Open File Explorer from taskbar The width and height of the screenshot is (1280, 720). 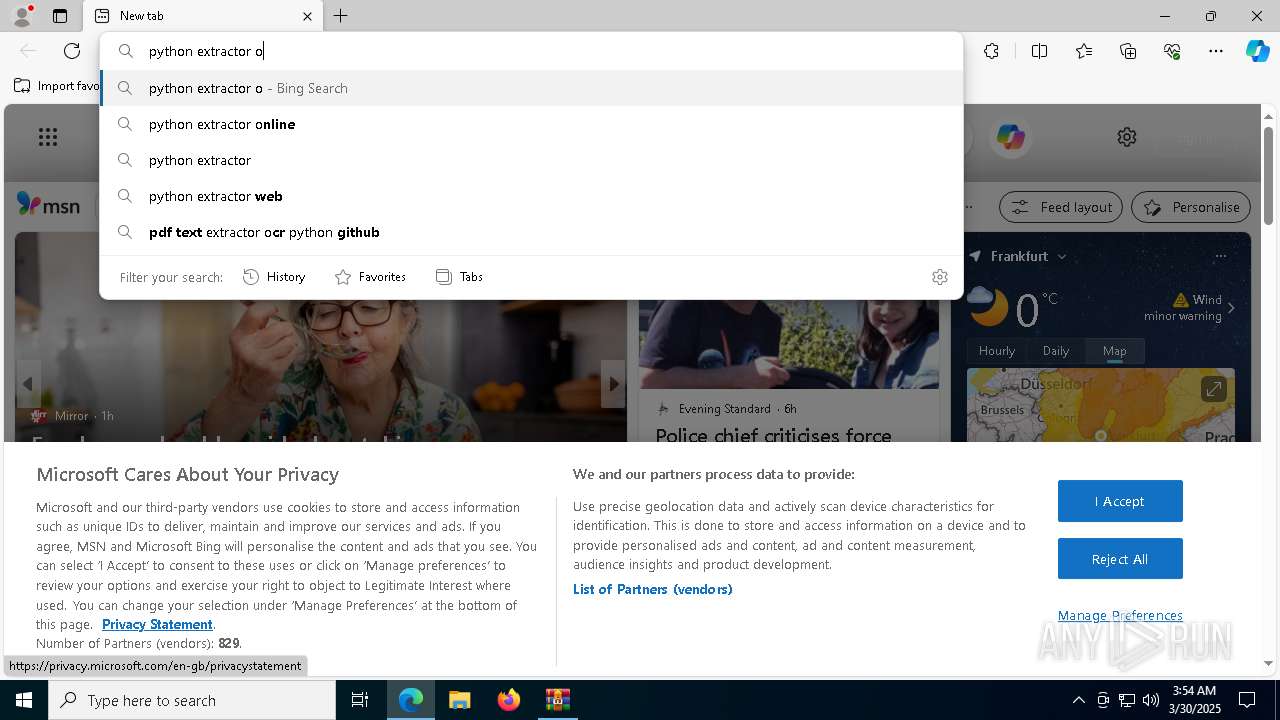click(x=459, y=700)
